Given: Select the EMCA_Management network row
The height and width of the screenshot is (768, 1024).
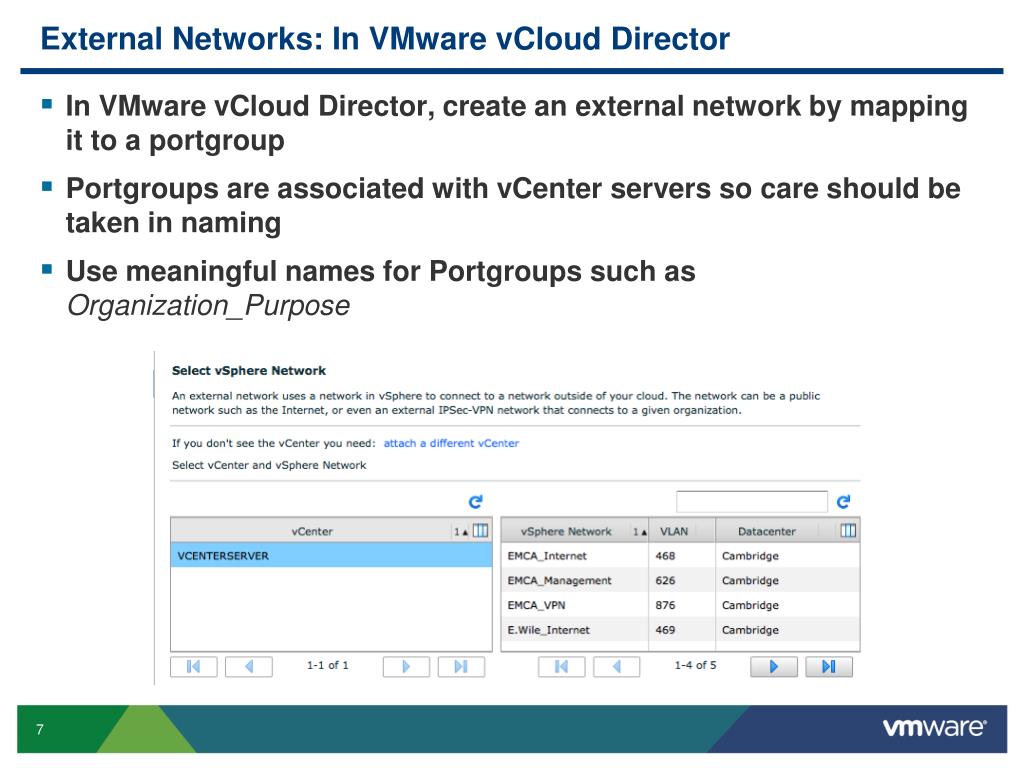Looking at the screenshot, I should click(680, 581).
